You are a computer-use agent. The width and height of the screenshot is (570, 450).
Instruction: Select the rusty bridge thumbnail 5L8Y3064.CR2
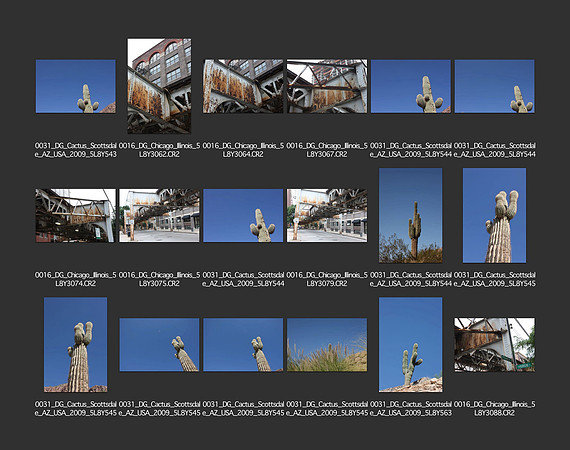pyautogui.click(x=243, y=86)
